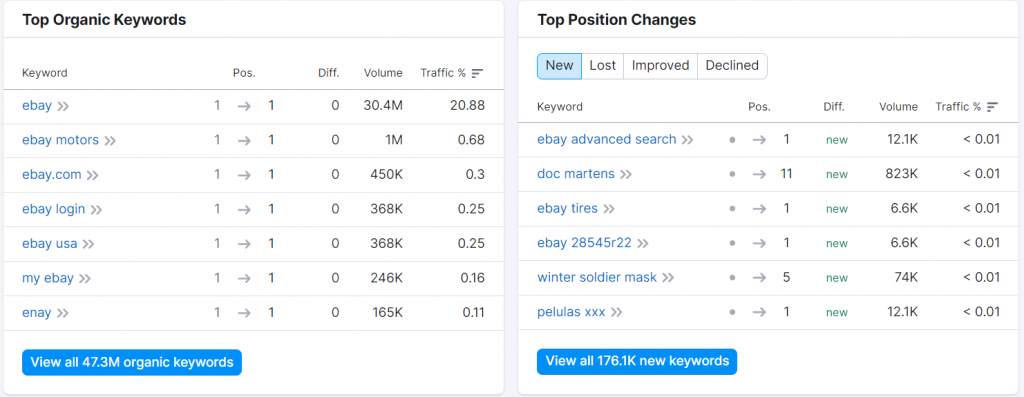This screenshot has height=397, width=1024.
Task: Click position 5 for winter soldier mask
Action: [x=786, y=278]
